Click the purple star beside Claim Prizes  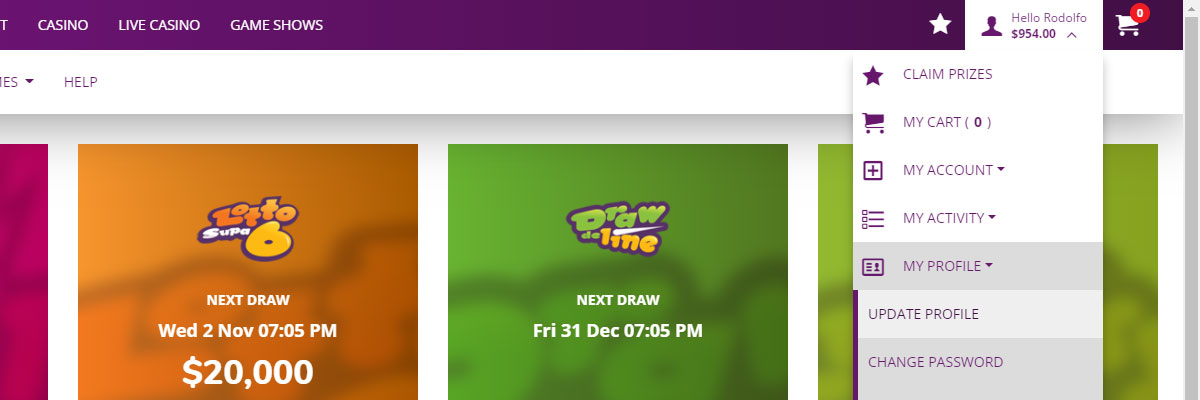[873, 75]
